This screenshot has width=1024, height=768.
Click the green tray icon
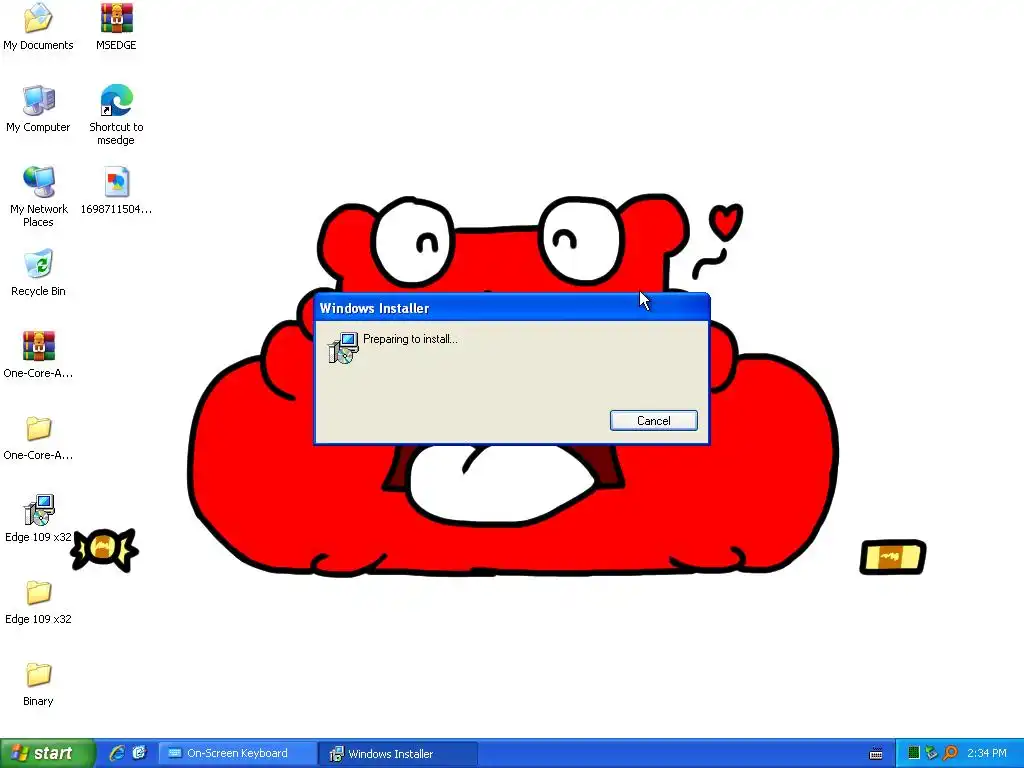(x=914, y=753)
